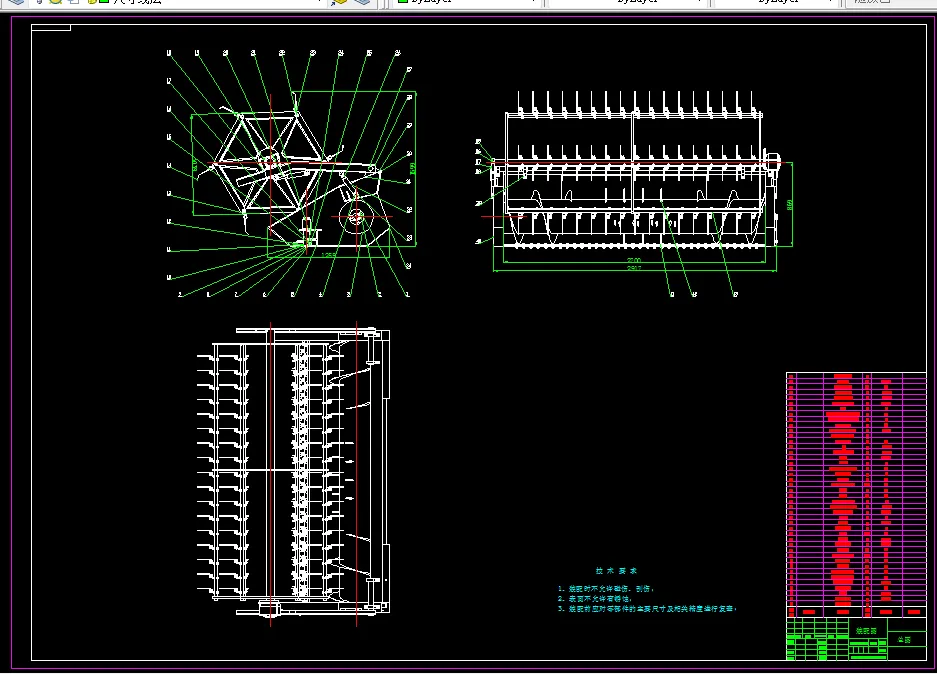
Task: Open the ByLayer color control dropdown
Action: coord(533,3)
